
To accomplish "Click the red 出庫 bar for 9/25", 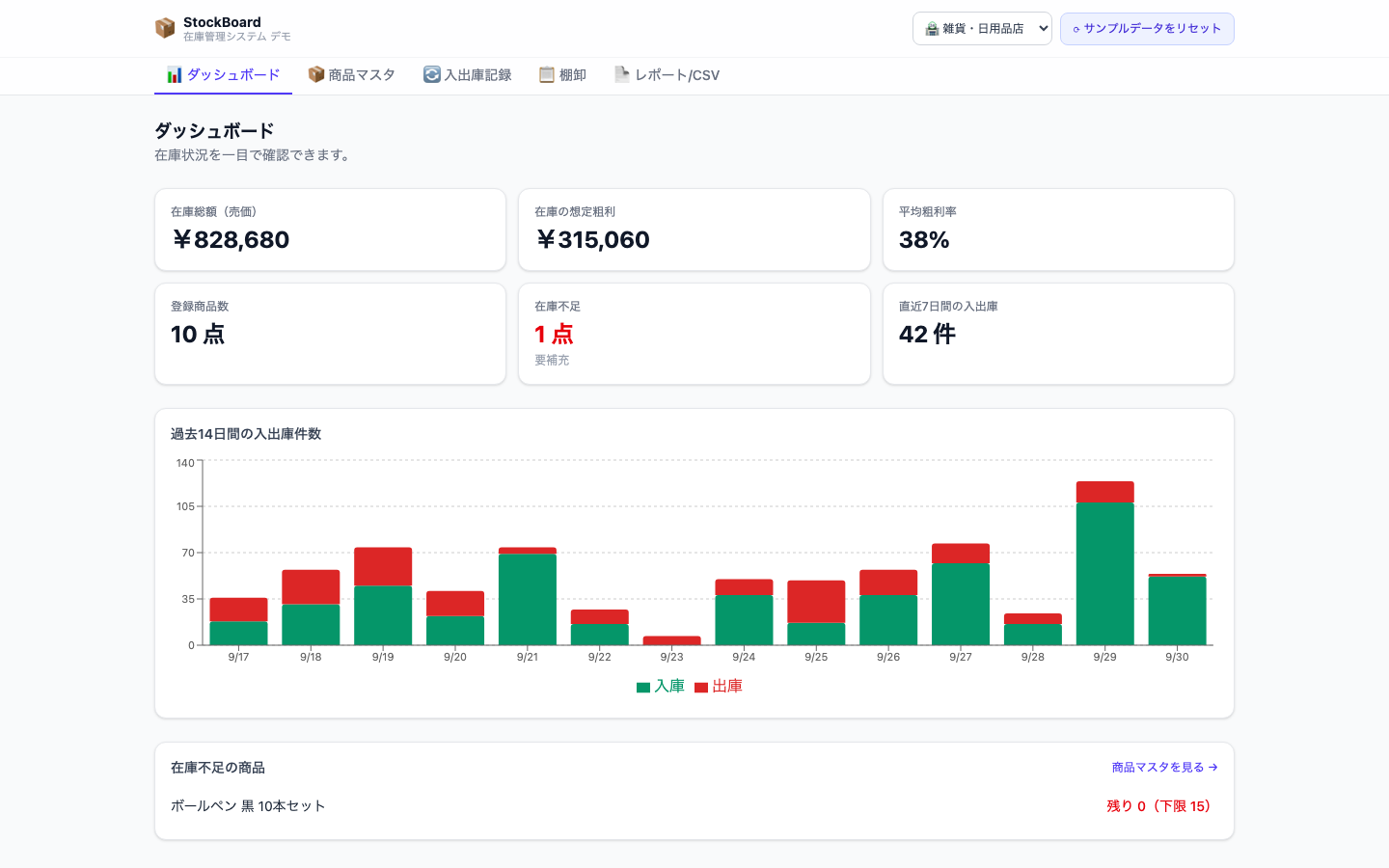I will pyautogui.click(x=816, y=602).
